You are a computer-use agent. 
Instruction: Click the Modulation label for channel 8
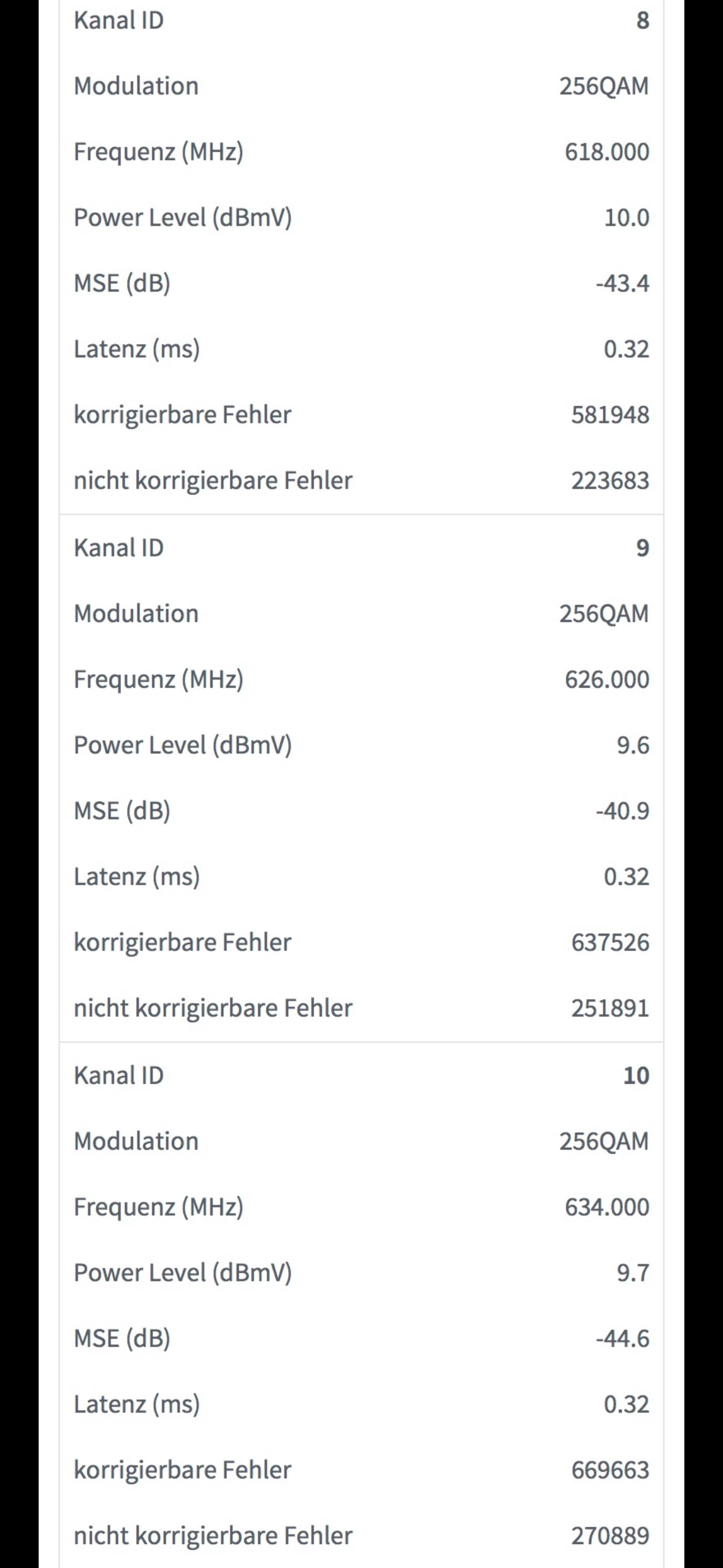[x=136, y=86]
